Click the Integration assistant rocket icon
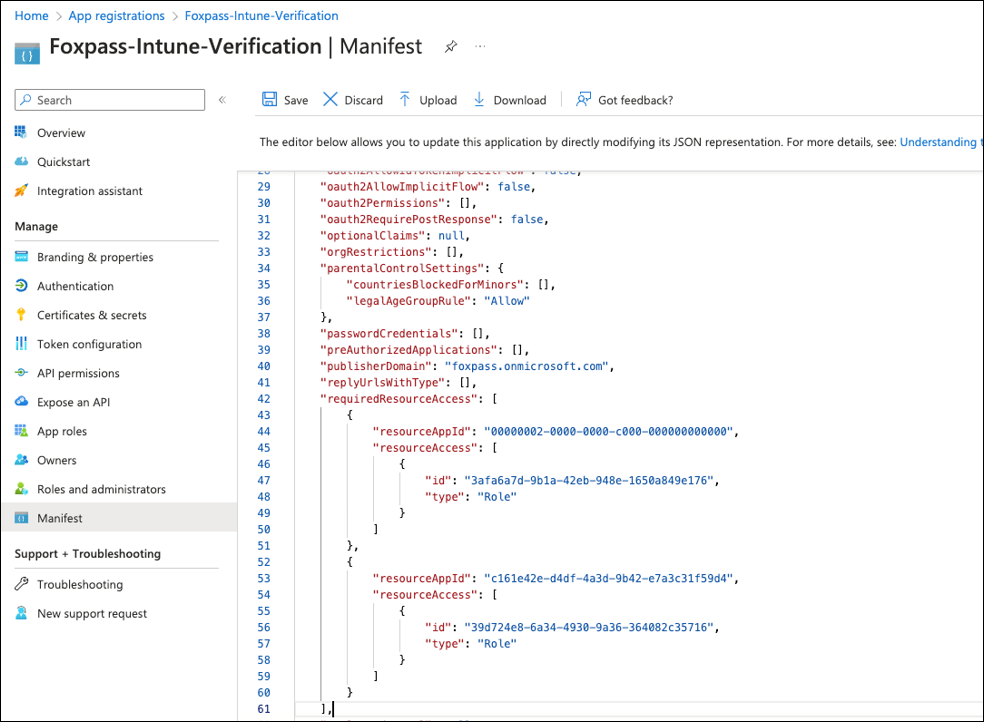984x722 pixels. click(x=21, y=191)
